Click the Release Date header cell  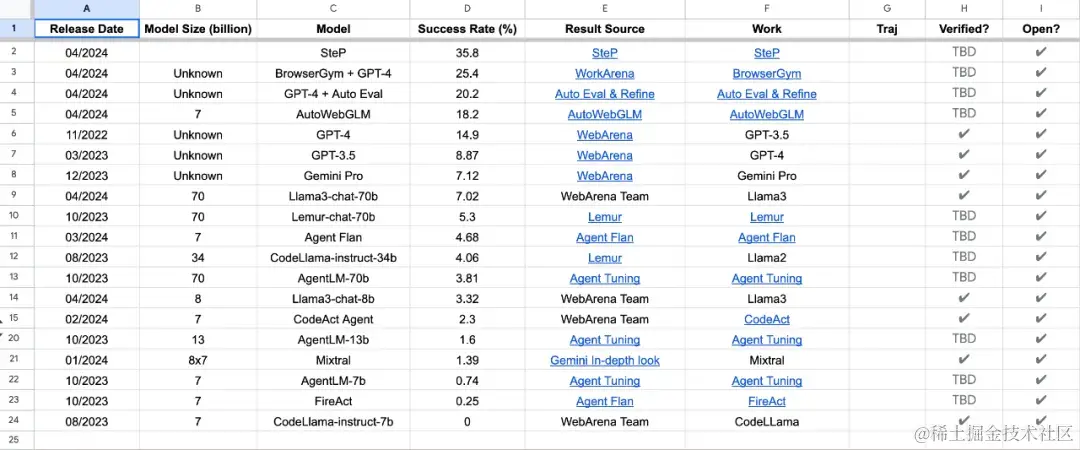point(86,29)
